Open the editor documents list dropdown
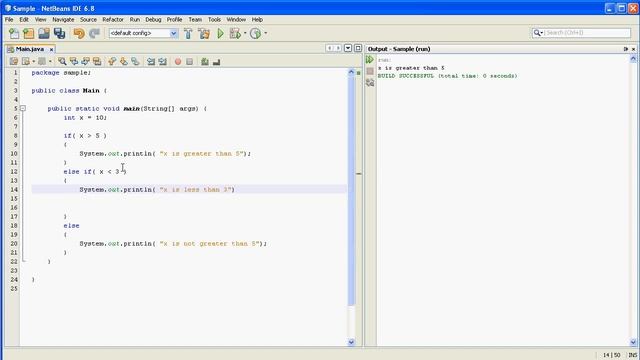 coord(348,49)
